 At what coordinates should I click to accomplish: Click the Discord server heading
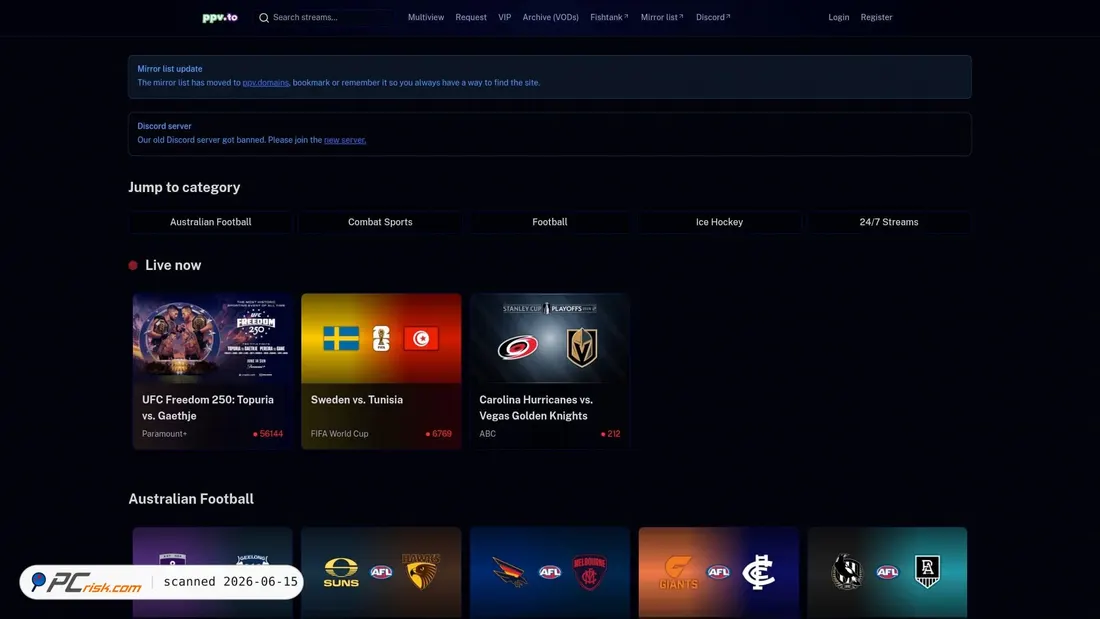164,126
